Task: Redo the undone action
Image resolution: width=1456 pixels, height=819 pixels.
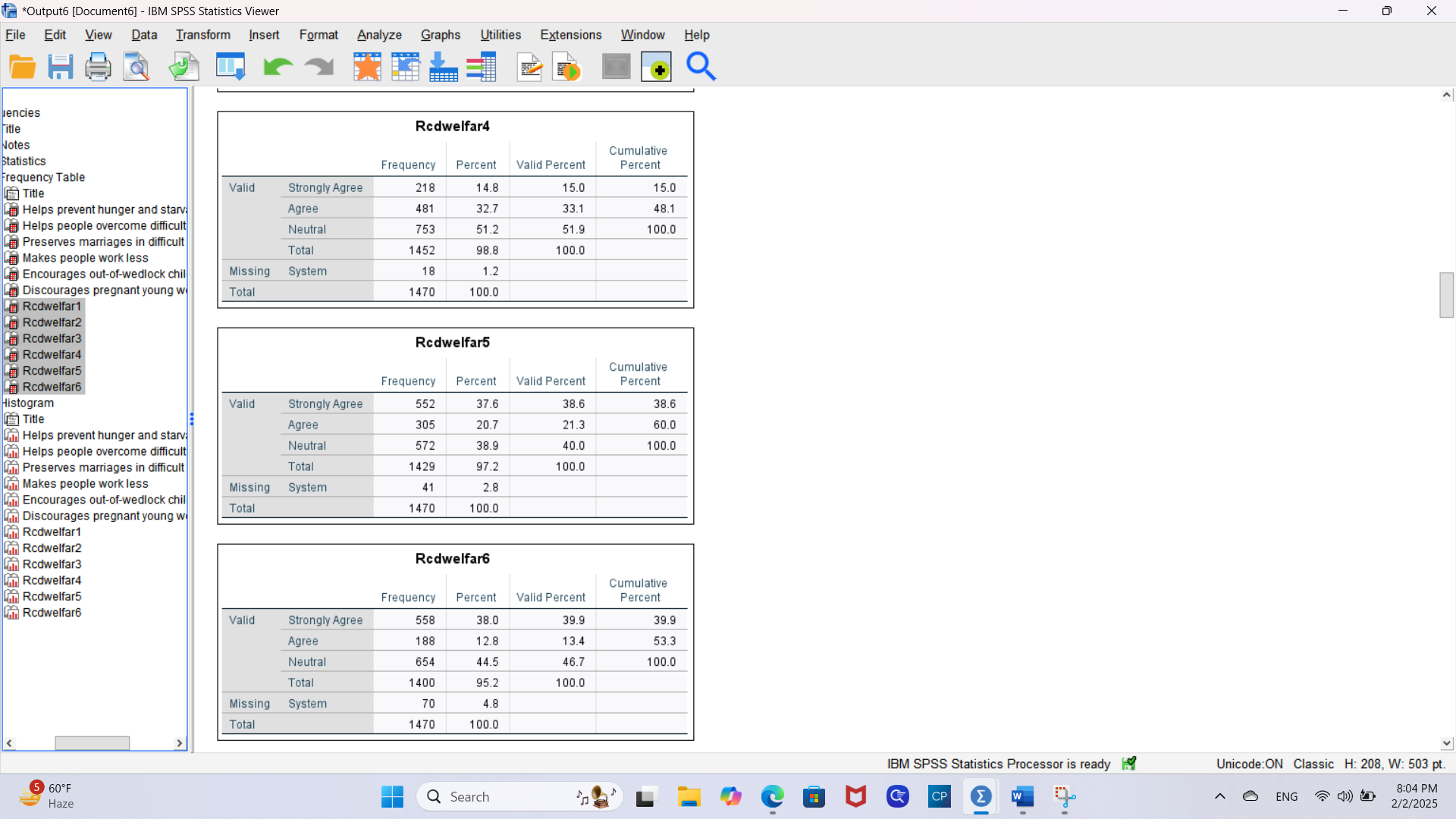Action: (318, 67)
